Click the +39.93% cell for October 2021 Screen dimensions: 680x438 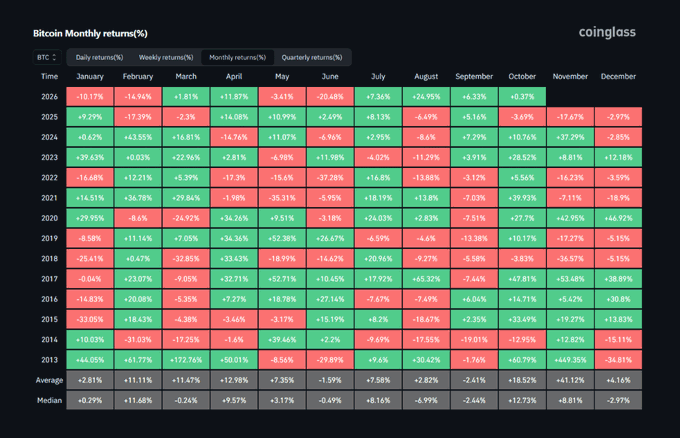point(522,198)
